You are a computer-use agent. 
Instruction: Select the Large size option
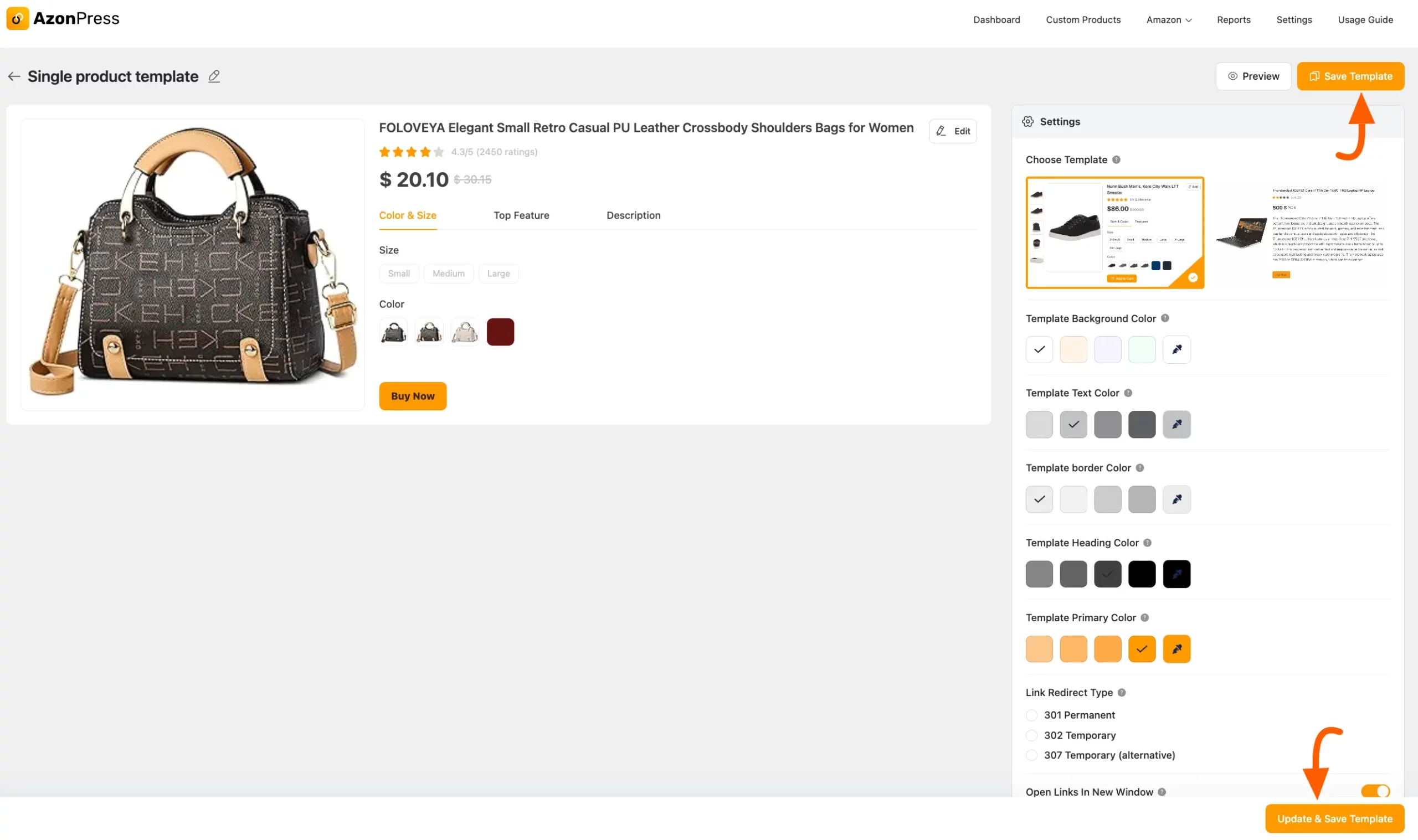pos(498,273)
